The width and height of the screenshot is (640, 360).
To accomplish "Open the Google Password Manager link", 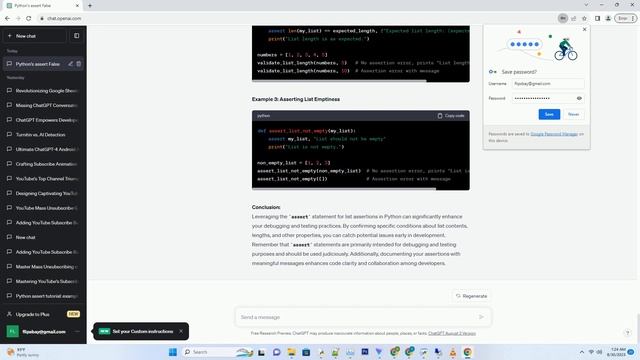I will 554,134.
